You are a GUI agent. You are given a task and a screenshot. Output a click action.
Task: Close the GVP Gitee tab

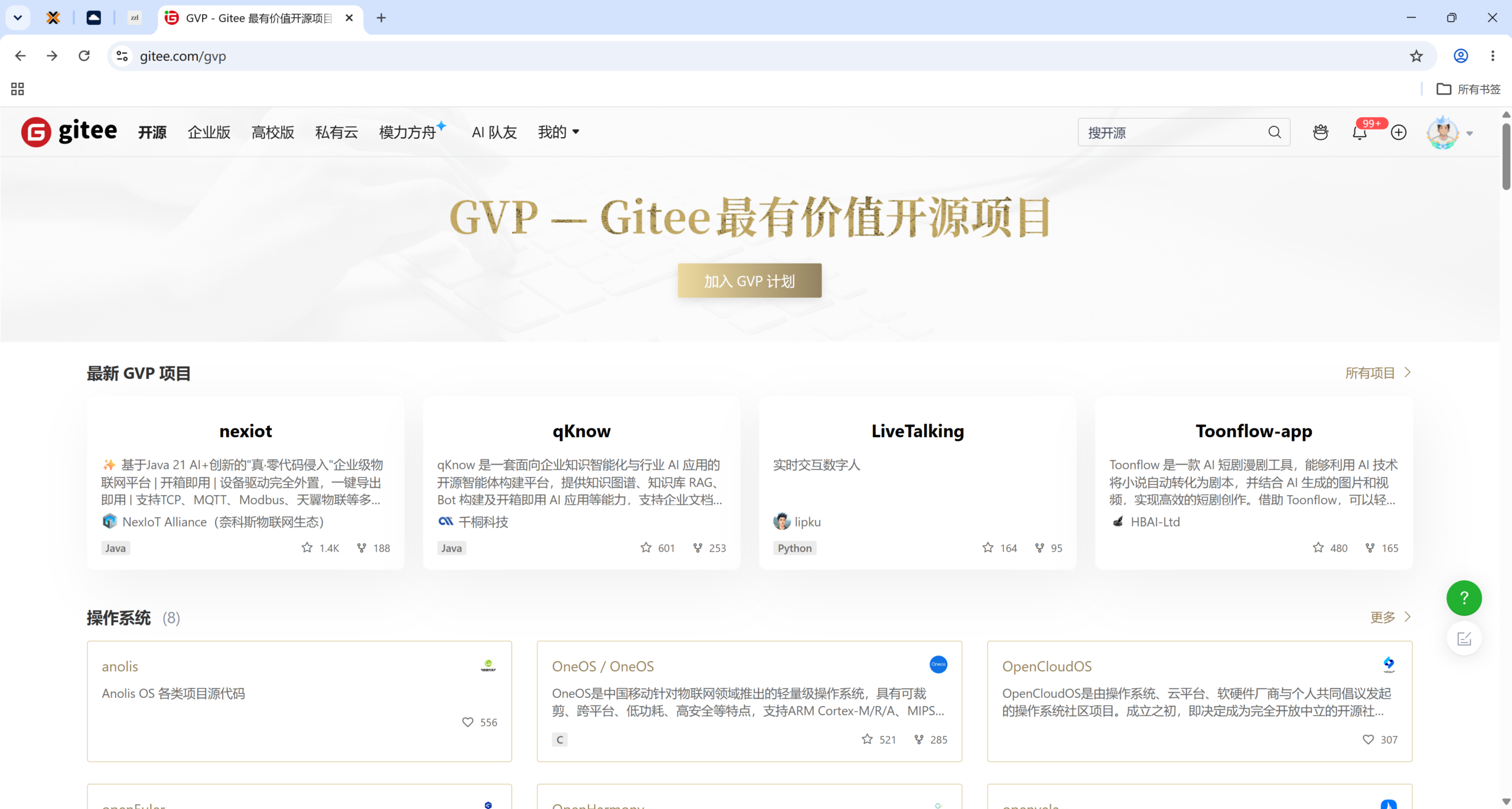tap(349, 18)
